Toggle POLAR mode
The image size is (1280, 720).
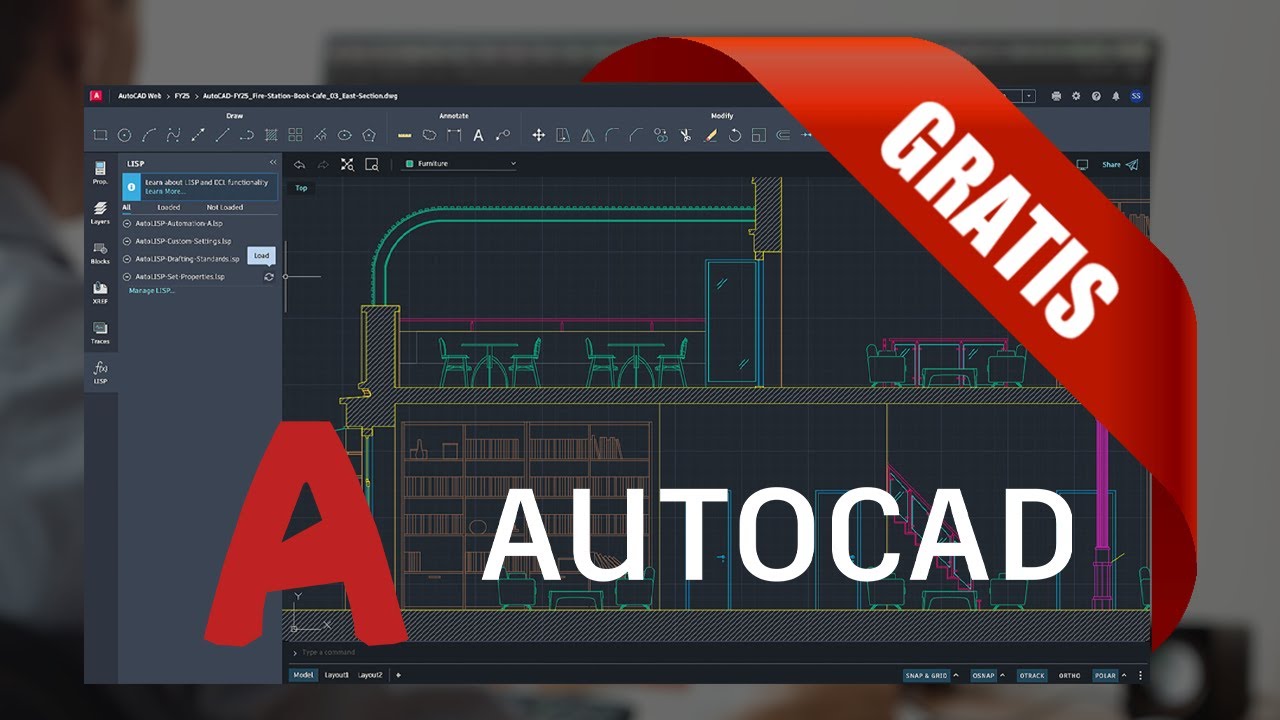pyautogui.click(x=1106, y=676)
